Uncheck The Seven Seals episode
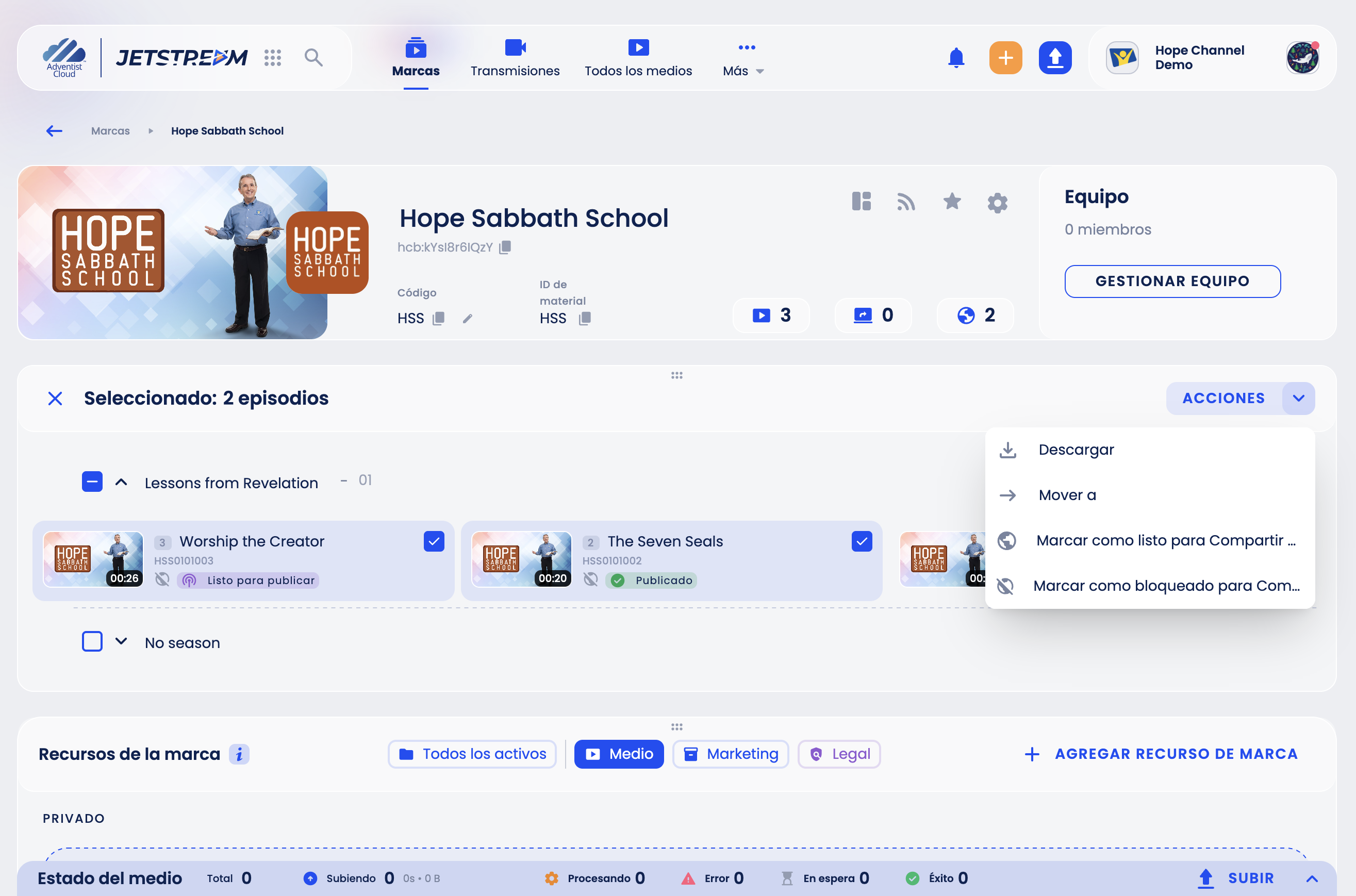The image size is (1356, 896). click(x=862, y=541)
